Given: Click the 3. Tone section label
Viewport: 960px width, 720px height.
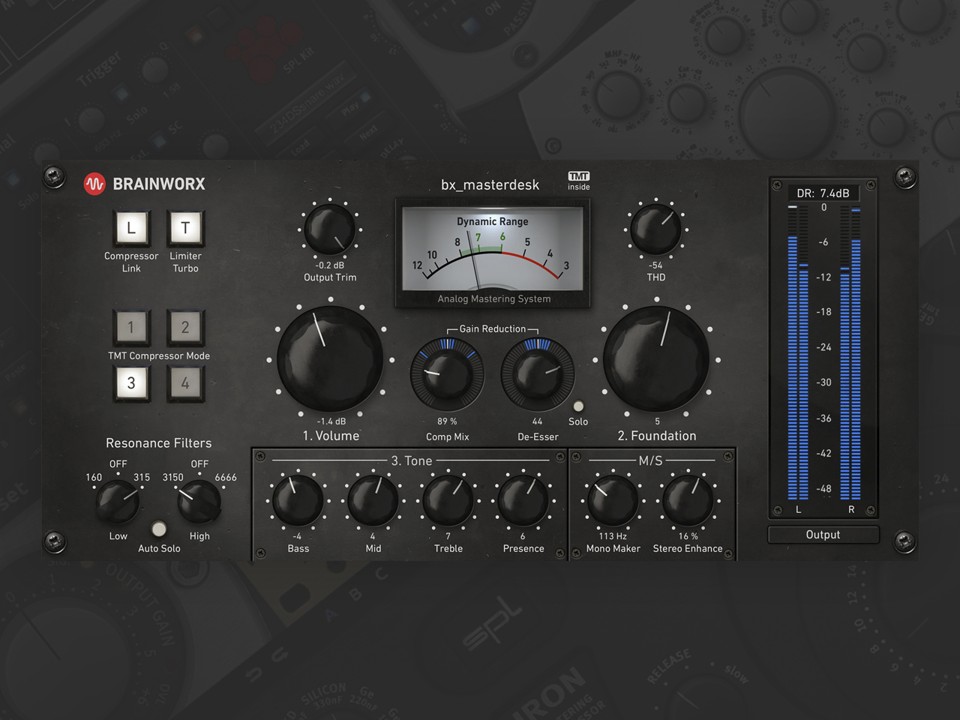Looking at the screenshot, I should [x=411, y=460].
